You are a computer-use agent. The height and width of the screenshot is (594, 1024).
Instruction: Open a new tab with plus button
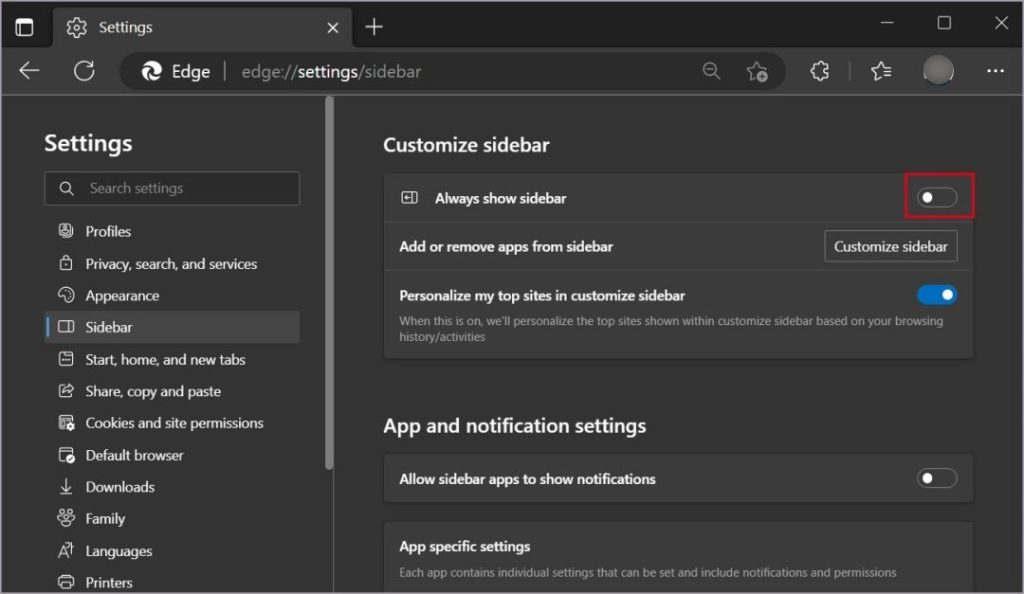point(374,27)
